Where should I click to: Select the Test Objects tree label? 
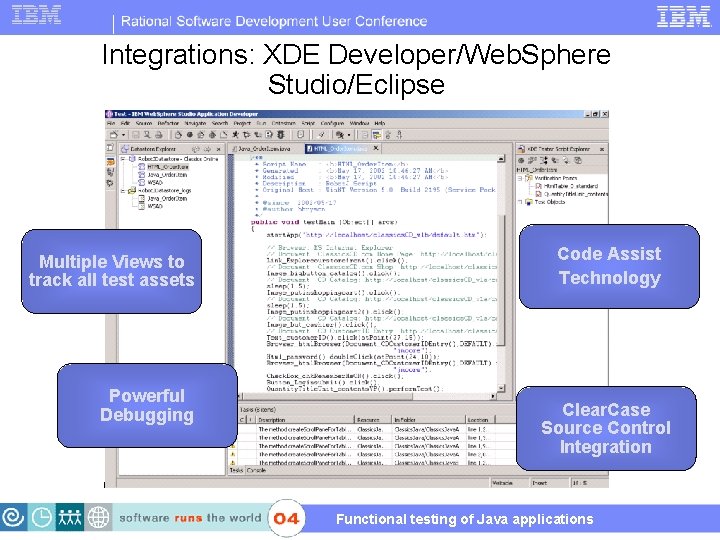[x=550, y=202]
